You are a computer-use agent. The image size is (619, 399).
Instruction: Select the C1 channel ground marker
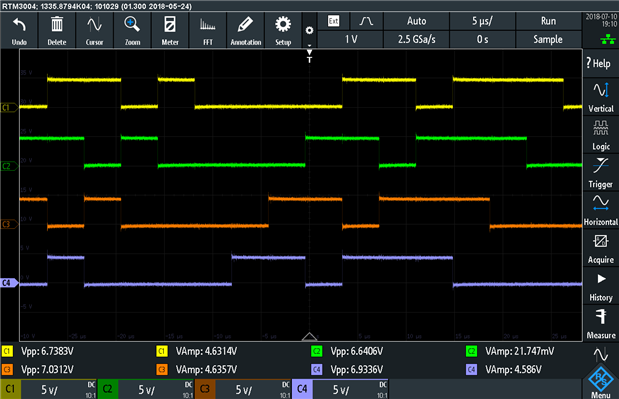point(9,107)
